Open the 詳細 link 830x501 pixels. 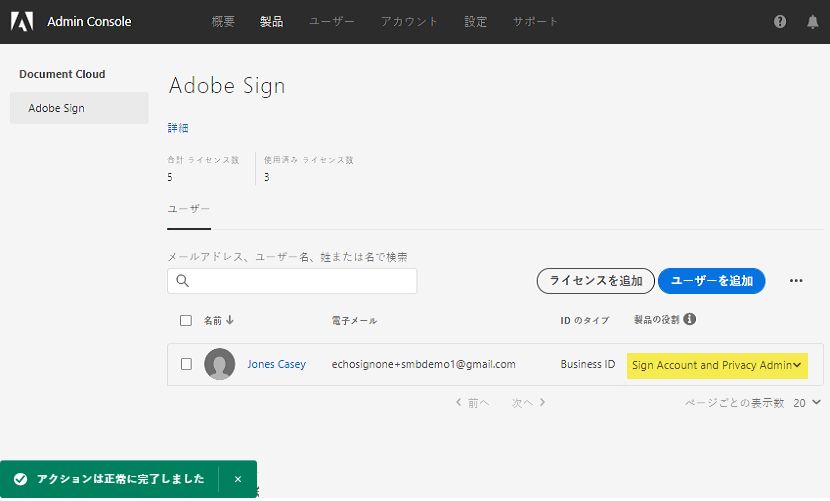coord(178,128)
